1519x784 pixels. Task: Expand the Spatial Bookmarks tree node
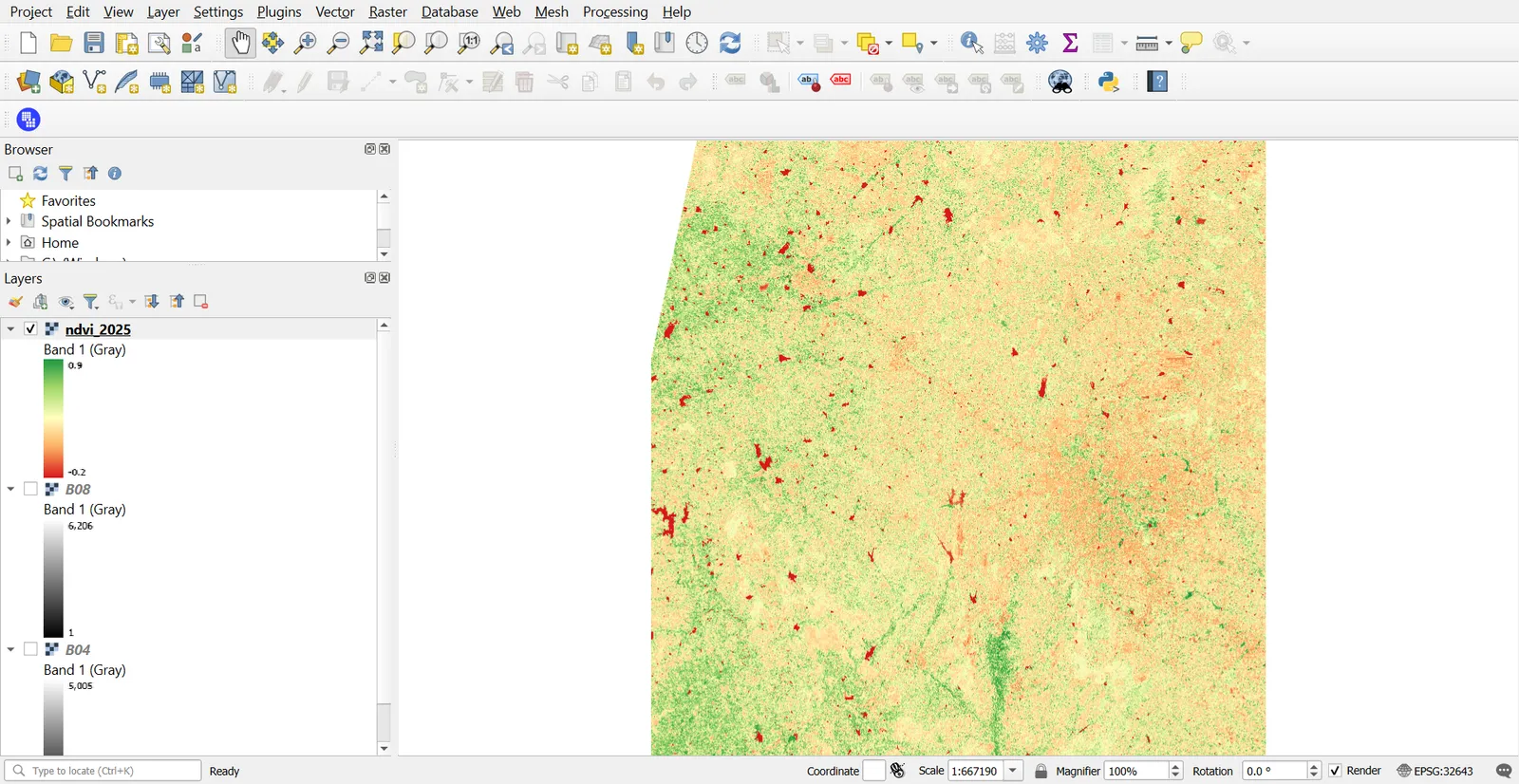pyautogui.click(x=9, y=221)
